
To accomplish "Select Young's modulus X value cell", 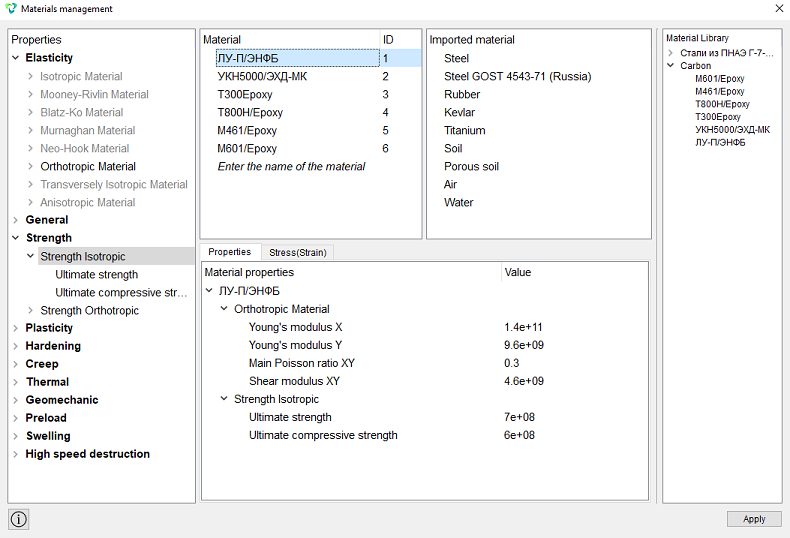I will [523, 327].
